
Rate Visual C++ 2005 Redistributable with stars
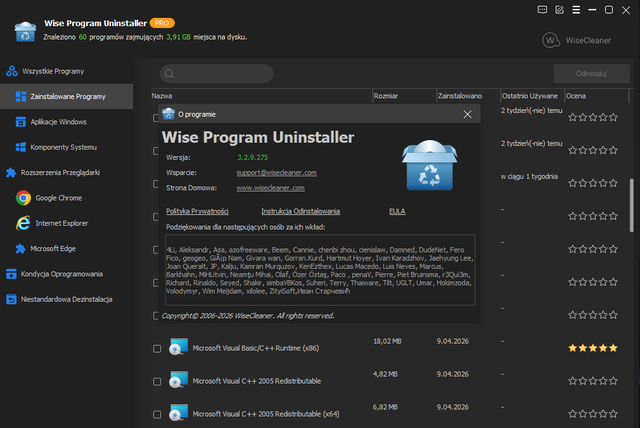pos(593,381)
